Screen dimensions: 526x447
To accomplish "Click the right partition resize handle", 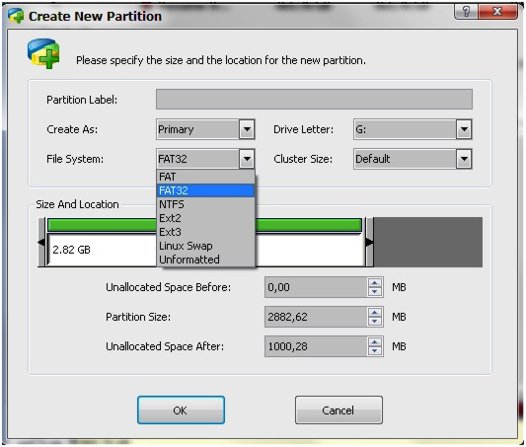I will coord(369,242).
